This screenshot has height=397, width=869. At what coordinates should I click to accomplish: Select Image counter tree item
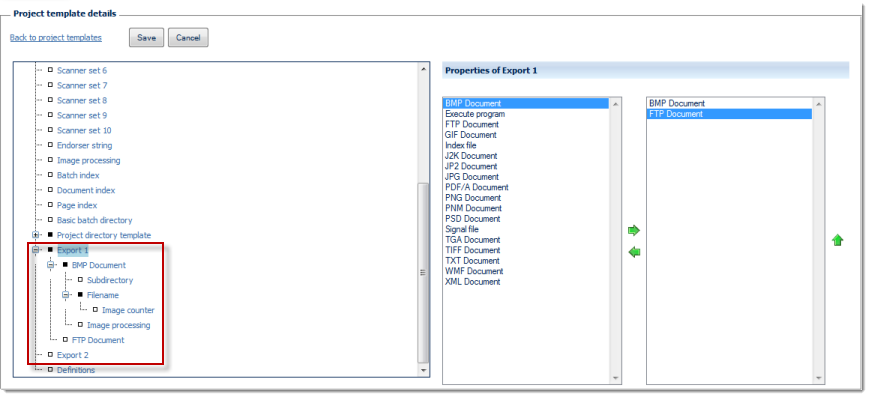coord(128,310)
